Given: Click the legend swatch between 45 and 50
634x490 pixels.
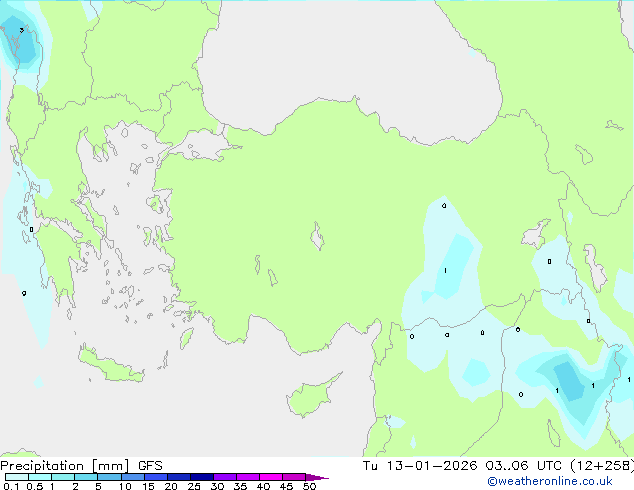Looking at the screenshot, I should 294,477.
